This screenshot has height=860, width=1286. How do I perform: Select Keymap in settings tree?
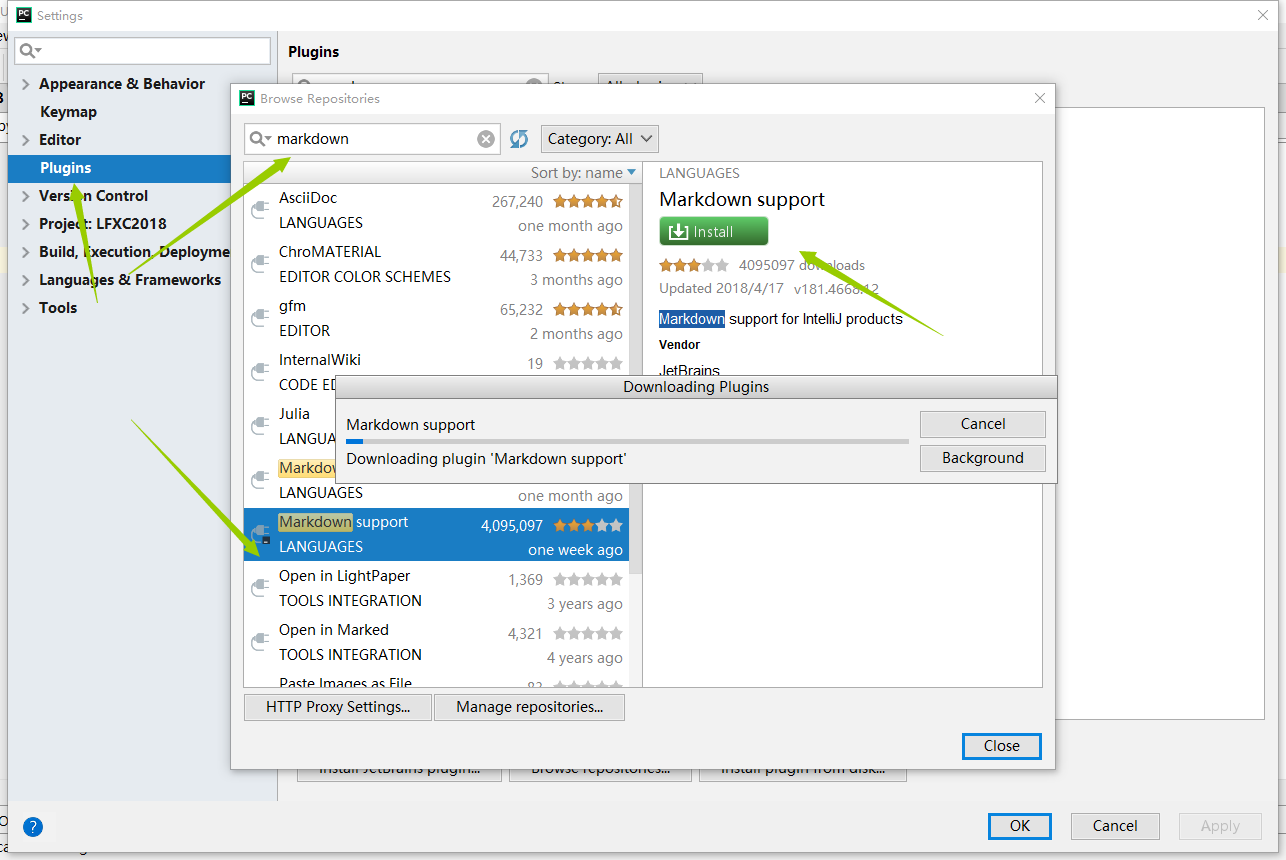pyautogui.click(x=68, y=112)
